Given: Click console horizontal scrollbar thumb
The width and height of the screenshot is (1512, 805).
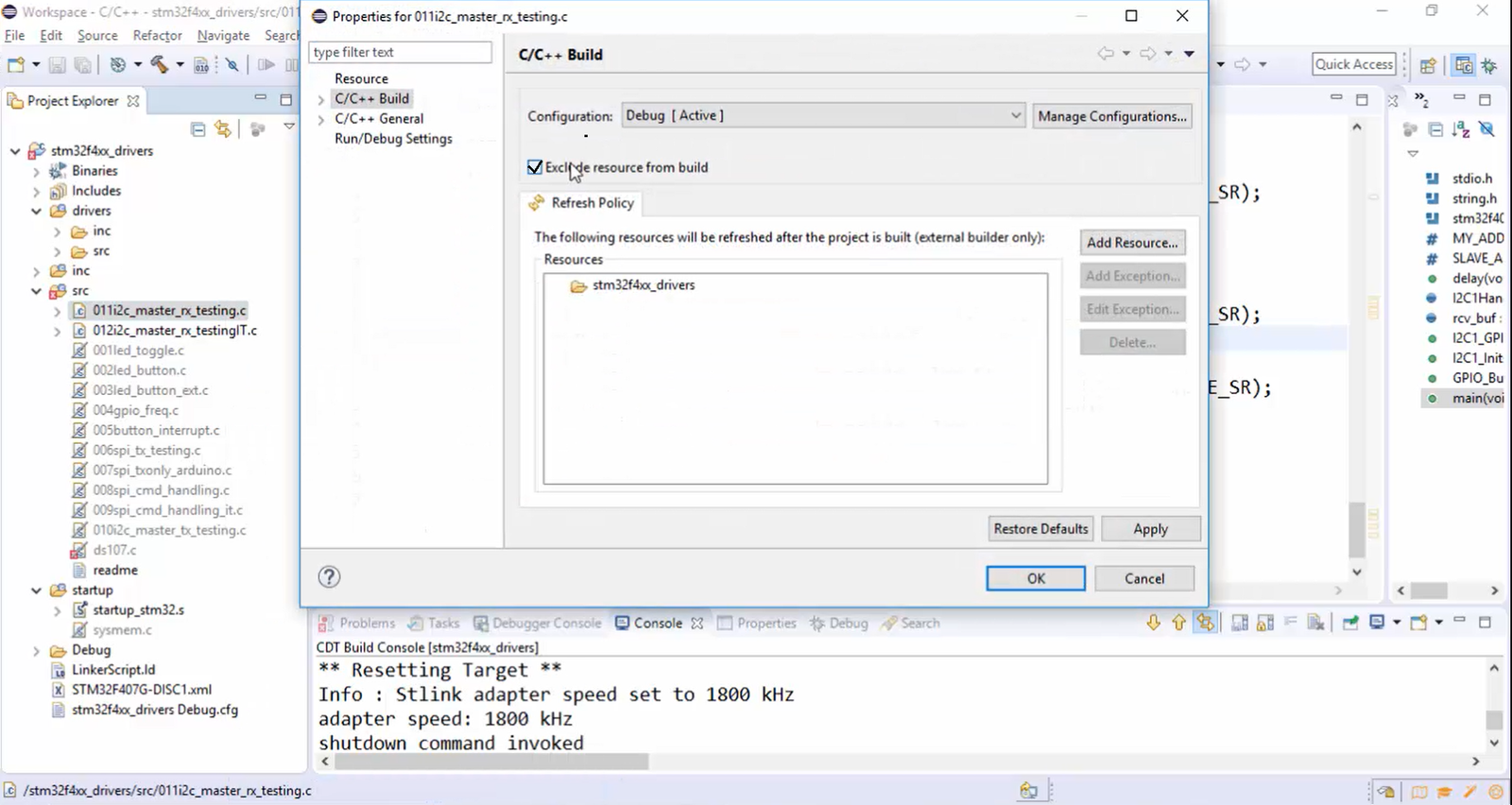Looking at the screenshot, I should coord(491,761).
